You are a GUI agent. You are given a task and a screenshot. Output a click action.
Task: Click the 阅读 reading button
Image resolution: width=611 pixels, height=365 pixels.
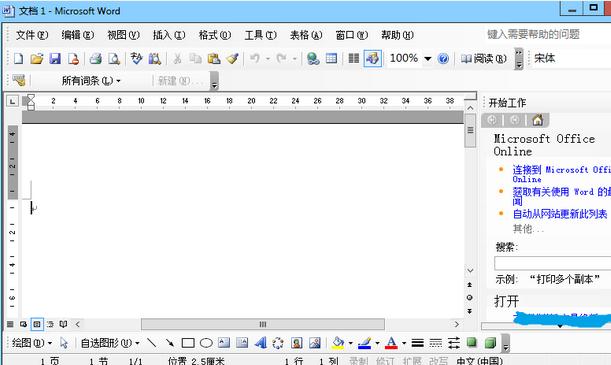click(484, 58)
